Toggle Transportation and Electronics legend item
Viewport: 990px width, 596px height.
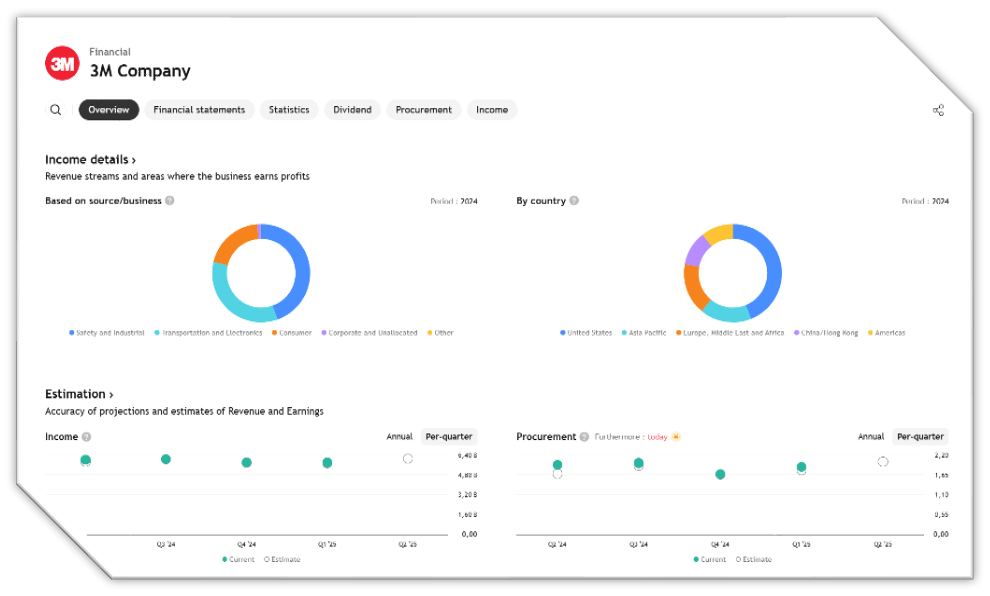pyautogui.click(x=208, y=333)
